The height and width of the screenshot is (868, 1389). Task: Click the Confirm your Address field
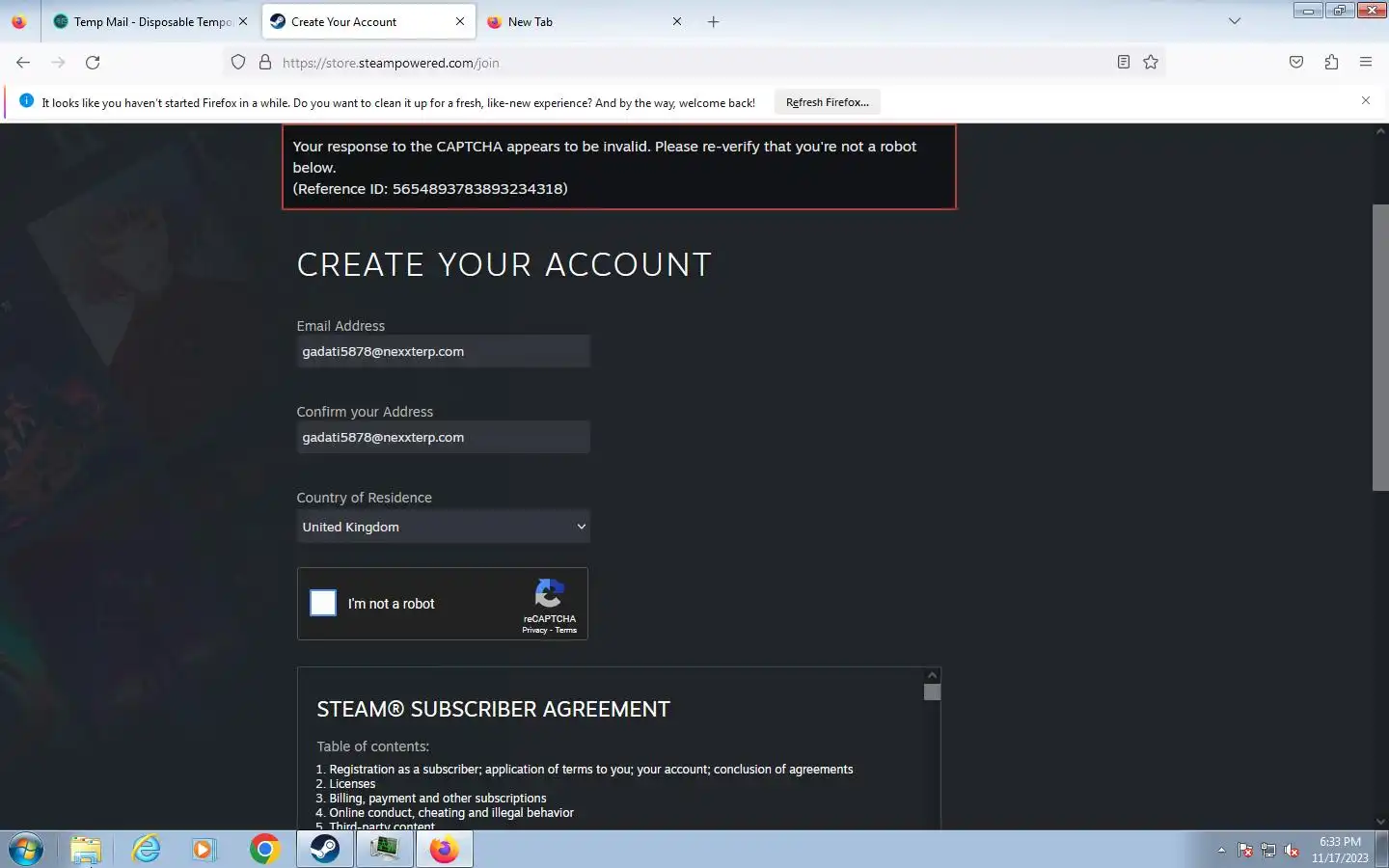pos(443,437)
